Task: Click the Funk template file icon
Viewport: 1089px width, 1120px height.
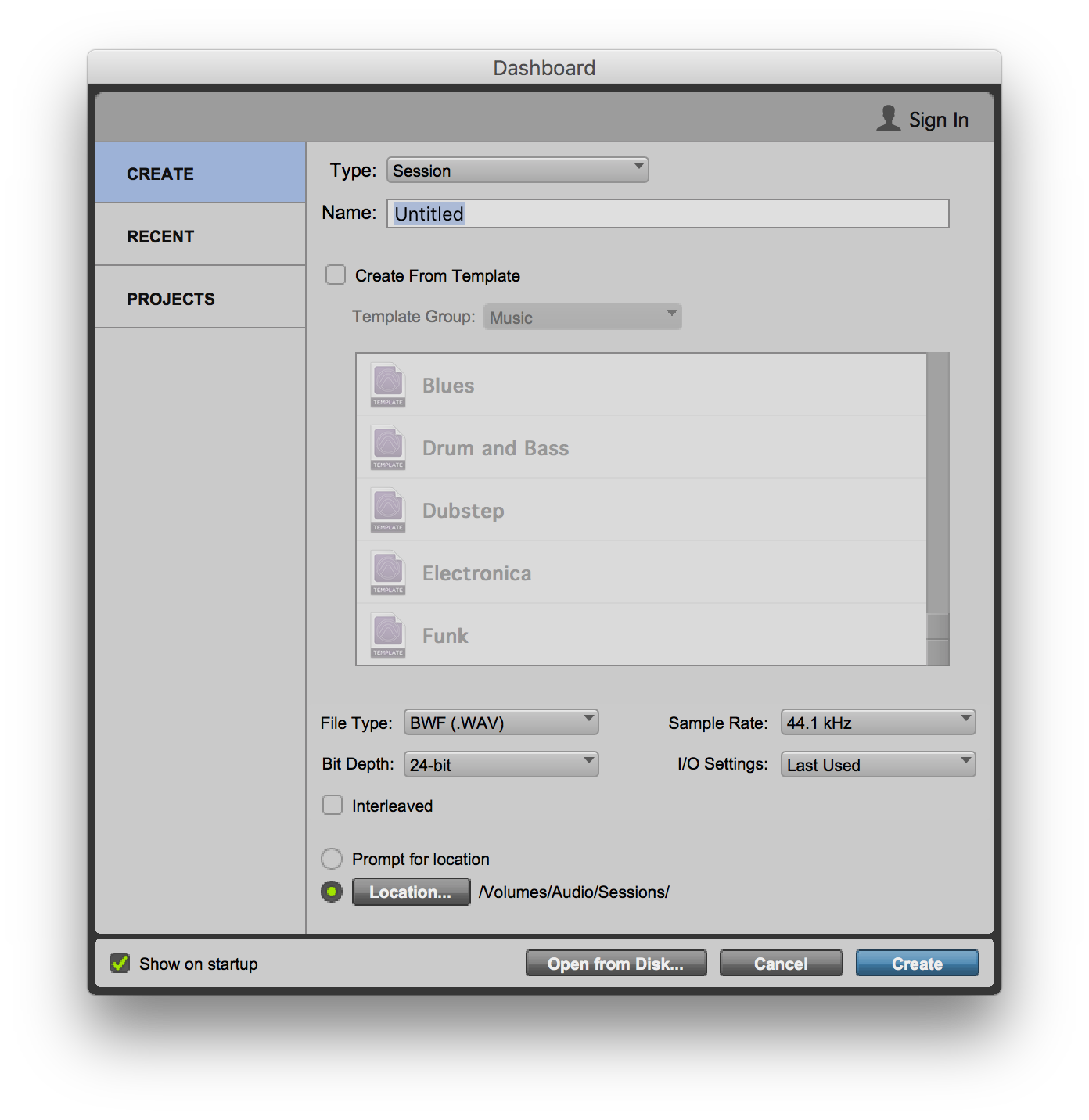Action: point(388,635)
